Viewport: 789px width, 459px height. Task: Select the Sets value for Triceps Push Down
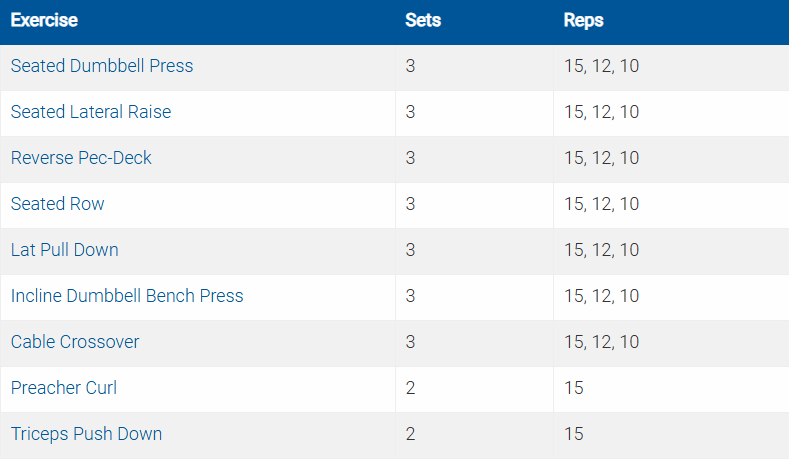point(411,434)
